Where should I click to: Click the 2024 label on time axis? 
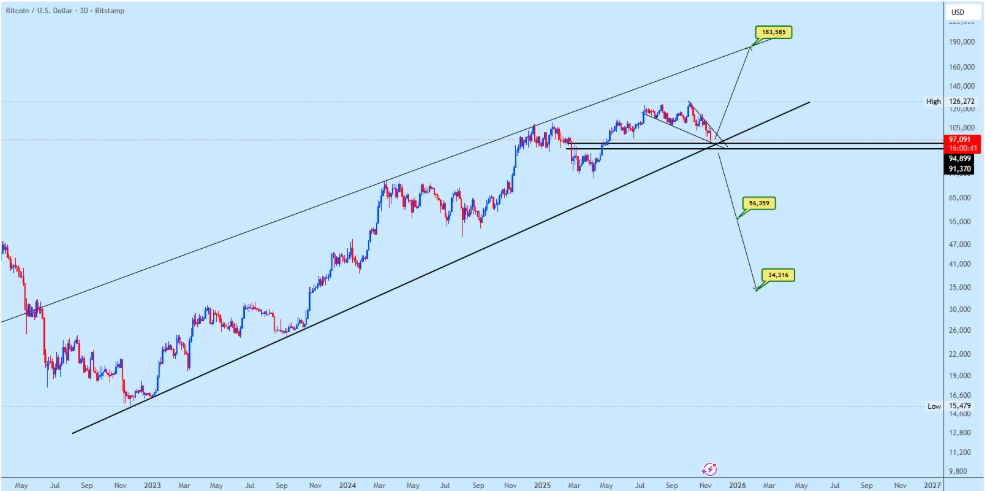click(x=346, y=484)
